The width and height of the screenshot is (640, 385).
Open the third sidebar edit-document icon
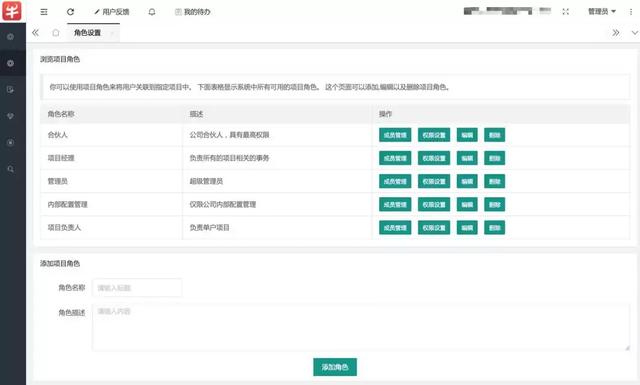11,89
